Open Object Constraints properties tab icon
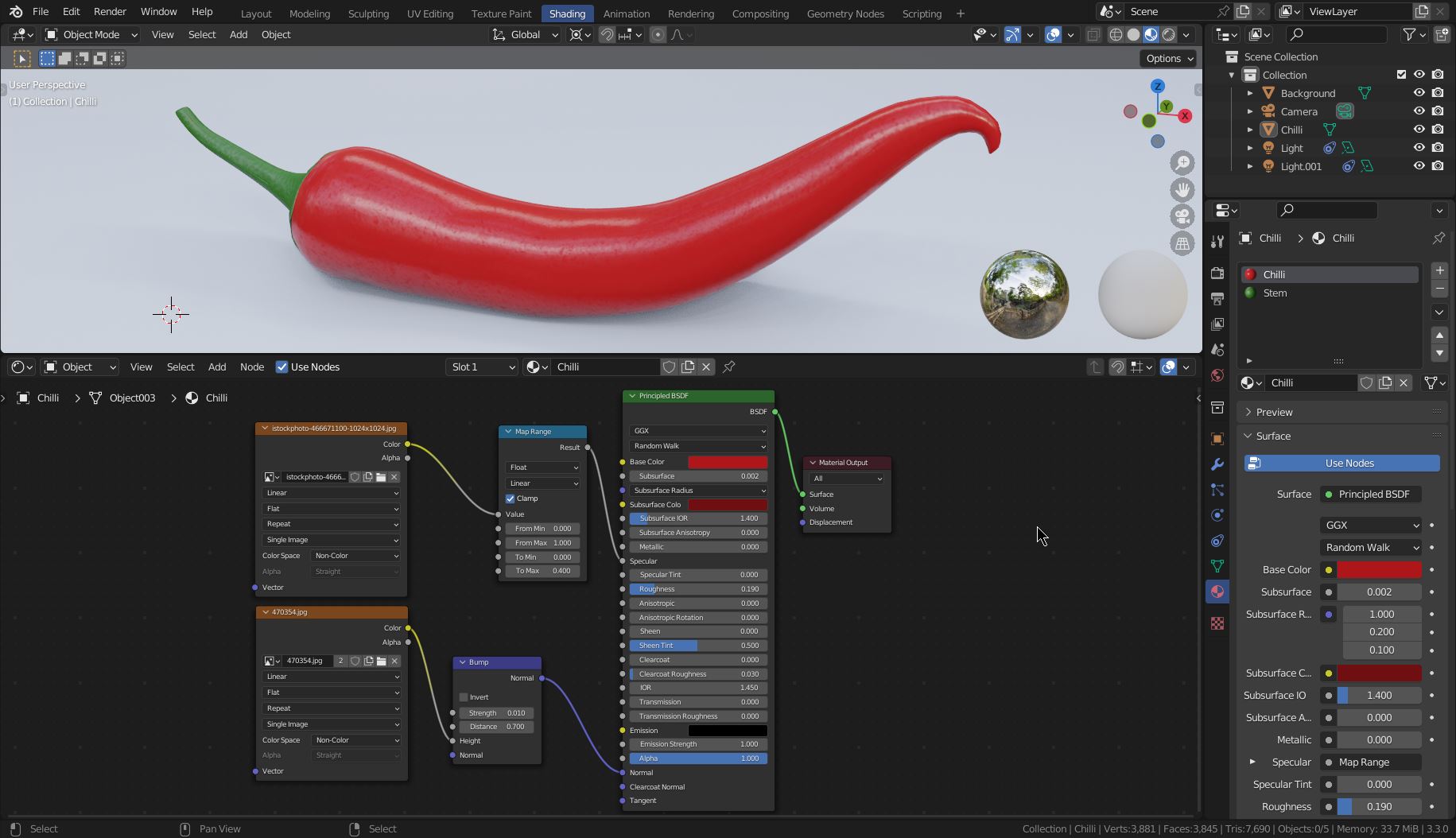Viewport: 1456px width, 838px height. [1217, 541]
